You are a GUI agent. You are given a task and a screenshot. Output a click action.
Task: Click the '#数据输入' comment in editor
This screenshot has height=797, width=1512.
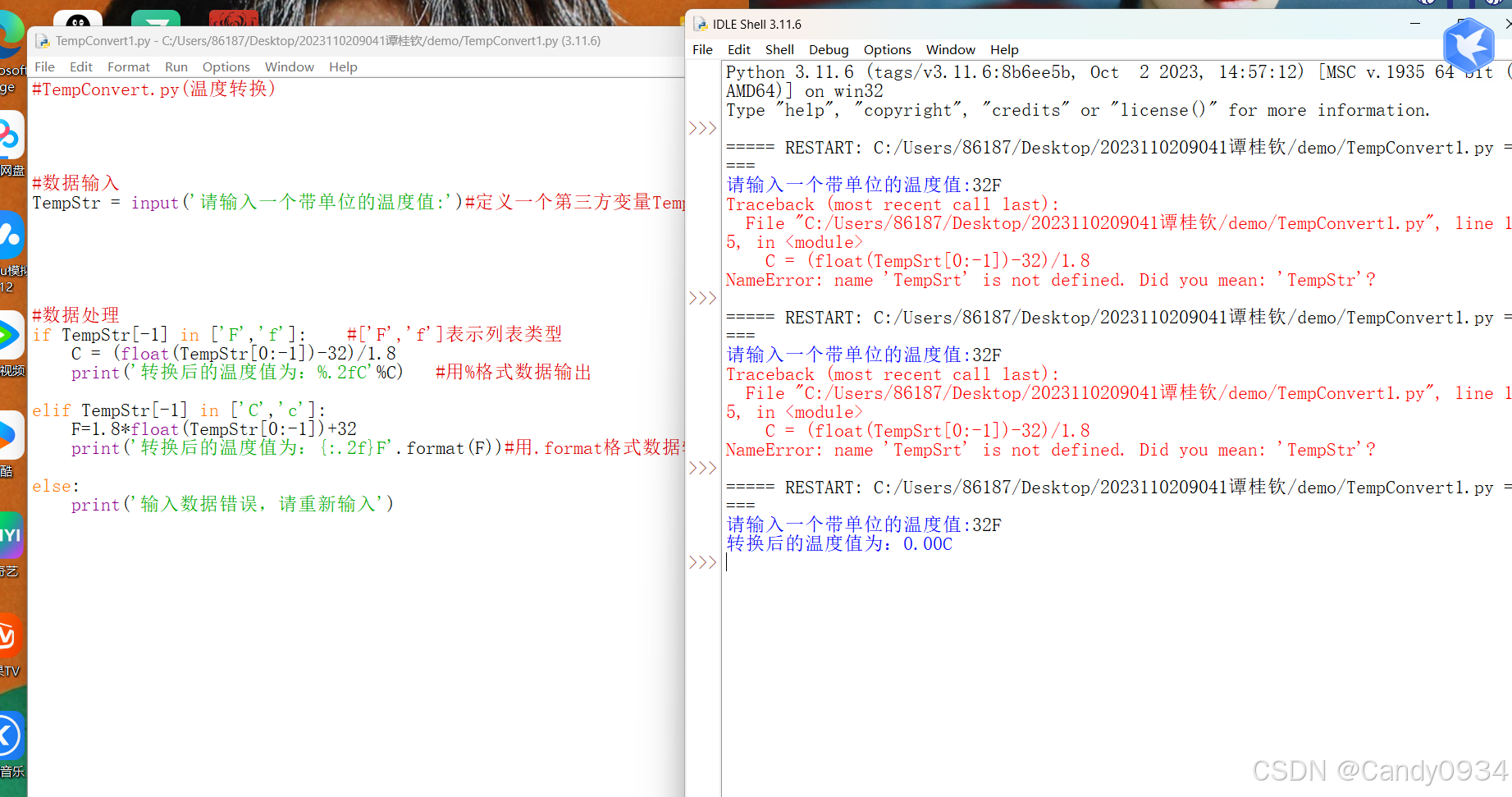pos(75,183)
